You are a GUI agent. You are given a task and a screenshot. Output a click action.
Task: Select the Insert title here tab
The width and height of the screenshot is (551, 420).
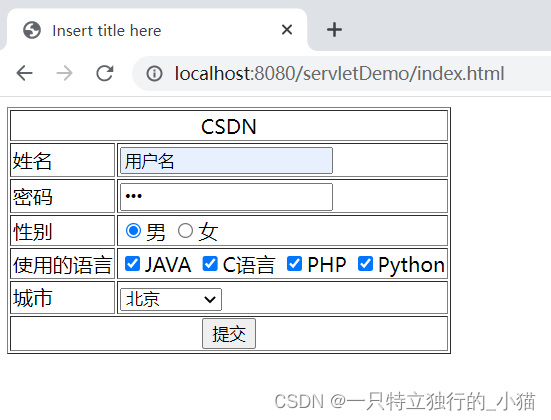pyautogui.click(x=157, y=30)
